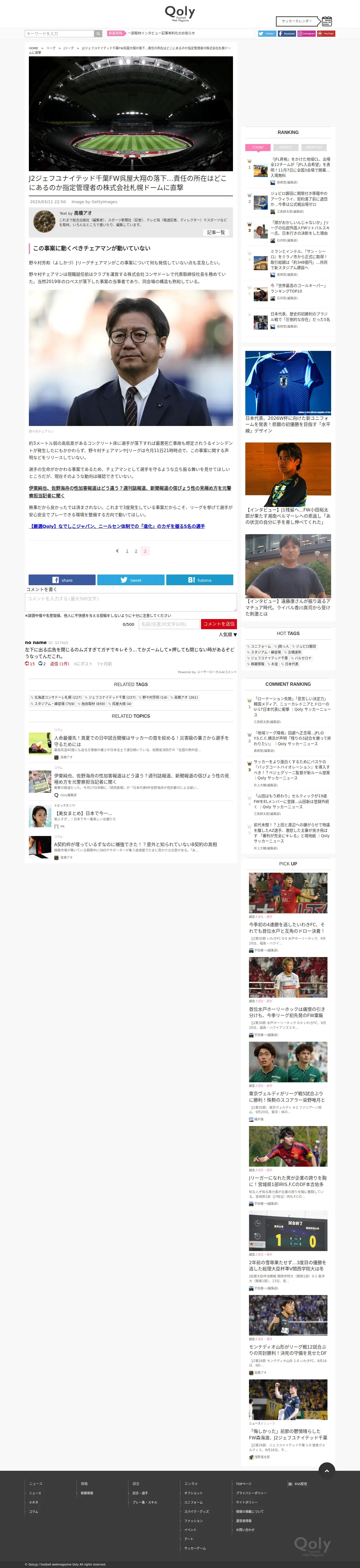Go to pagination page 2
Viewport: 360px width, 1568px height.
click(x=136, y=551)
